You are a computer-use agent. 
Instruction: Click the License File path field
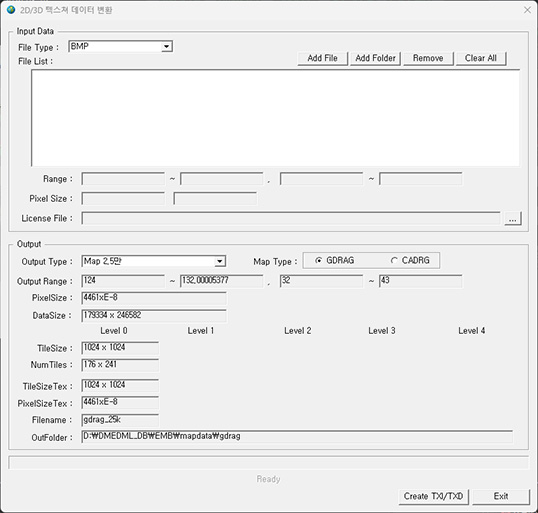pos(291,218)
